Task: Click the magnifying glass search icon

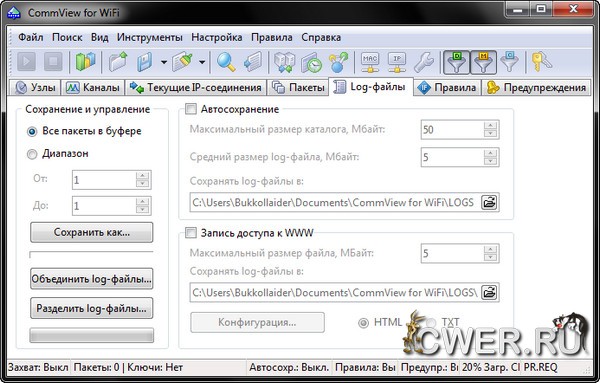Action: pyautogui.click(x=226, y=62)
